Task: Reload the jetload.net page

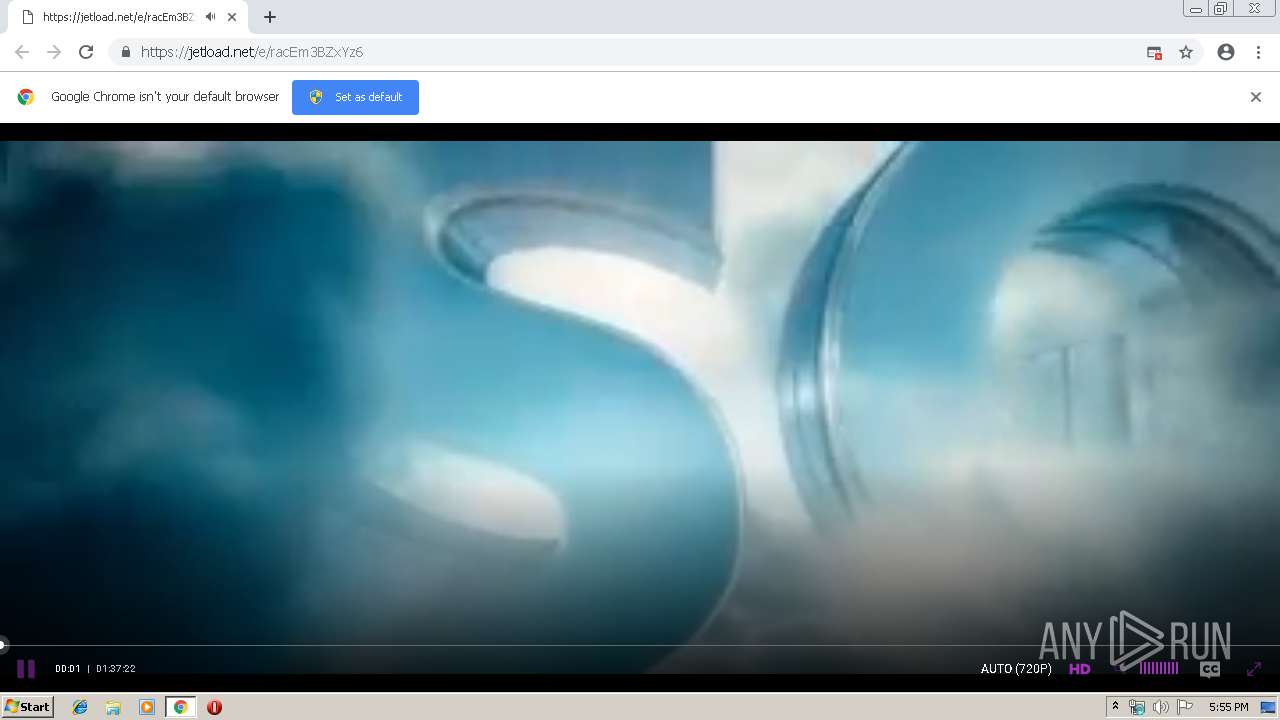Action: tap(86, 52)
